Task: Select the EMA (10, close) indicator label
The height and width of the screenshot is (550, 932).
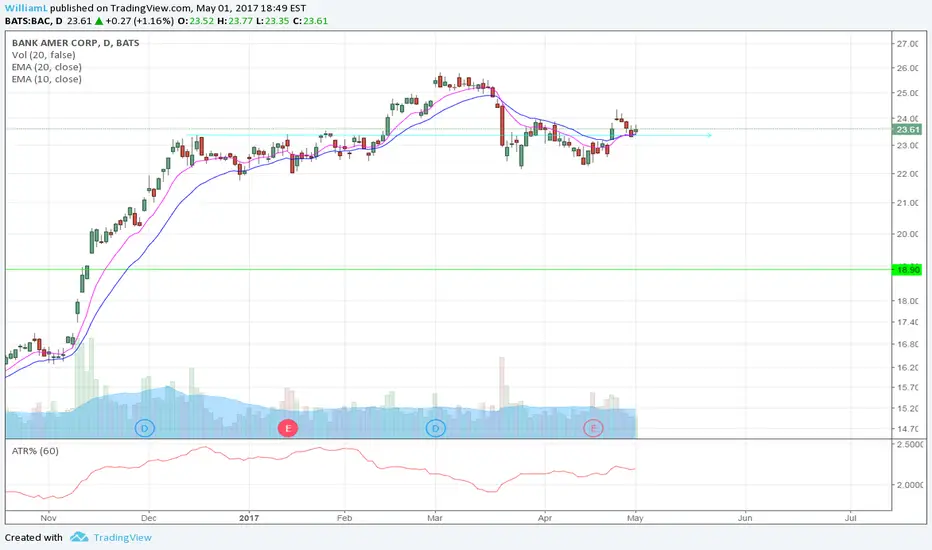Action: [46, 79]
